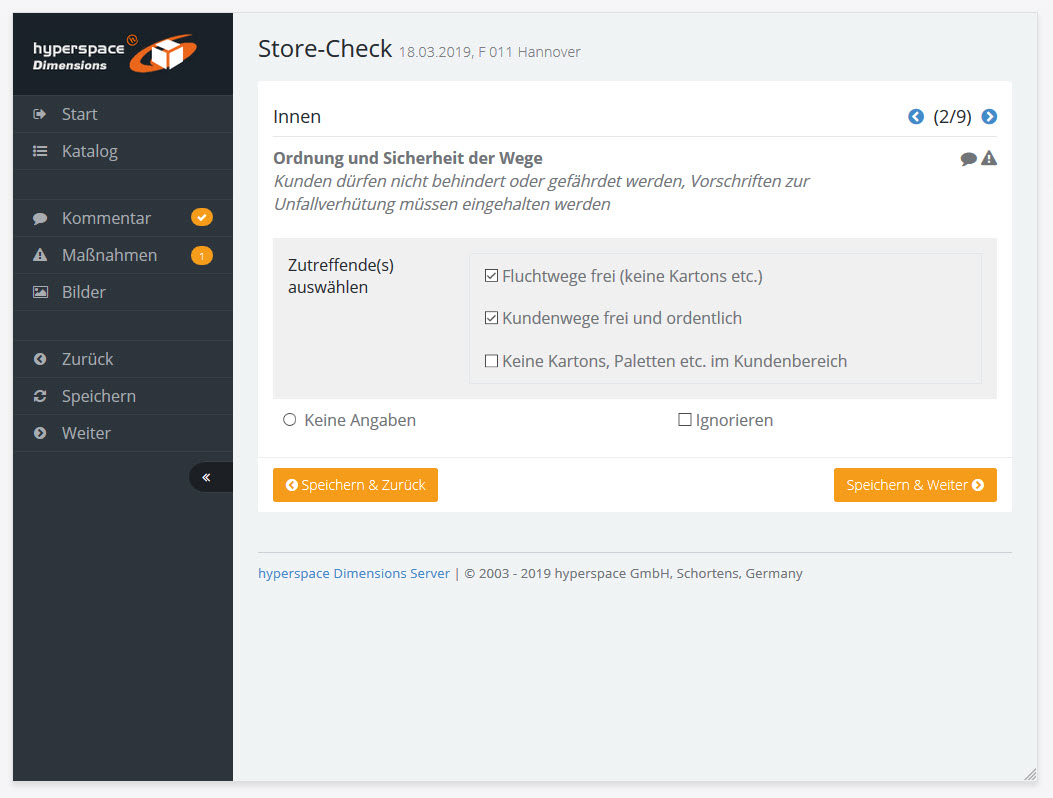Viewport: 1053px width, 798px height.
Task: Open the Start menu item
Action: point(79,114)
